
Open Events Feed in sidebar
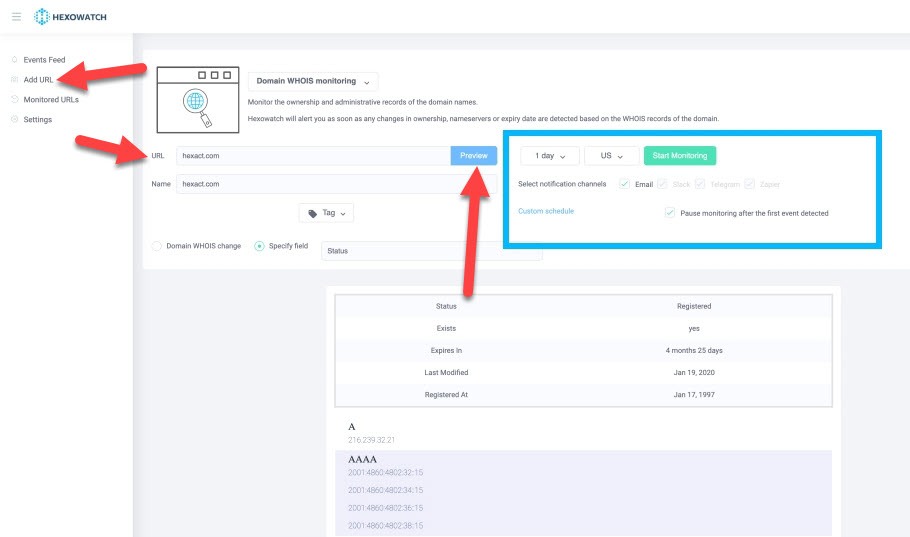click(x=44, y=60)
